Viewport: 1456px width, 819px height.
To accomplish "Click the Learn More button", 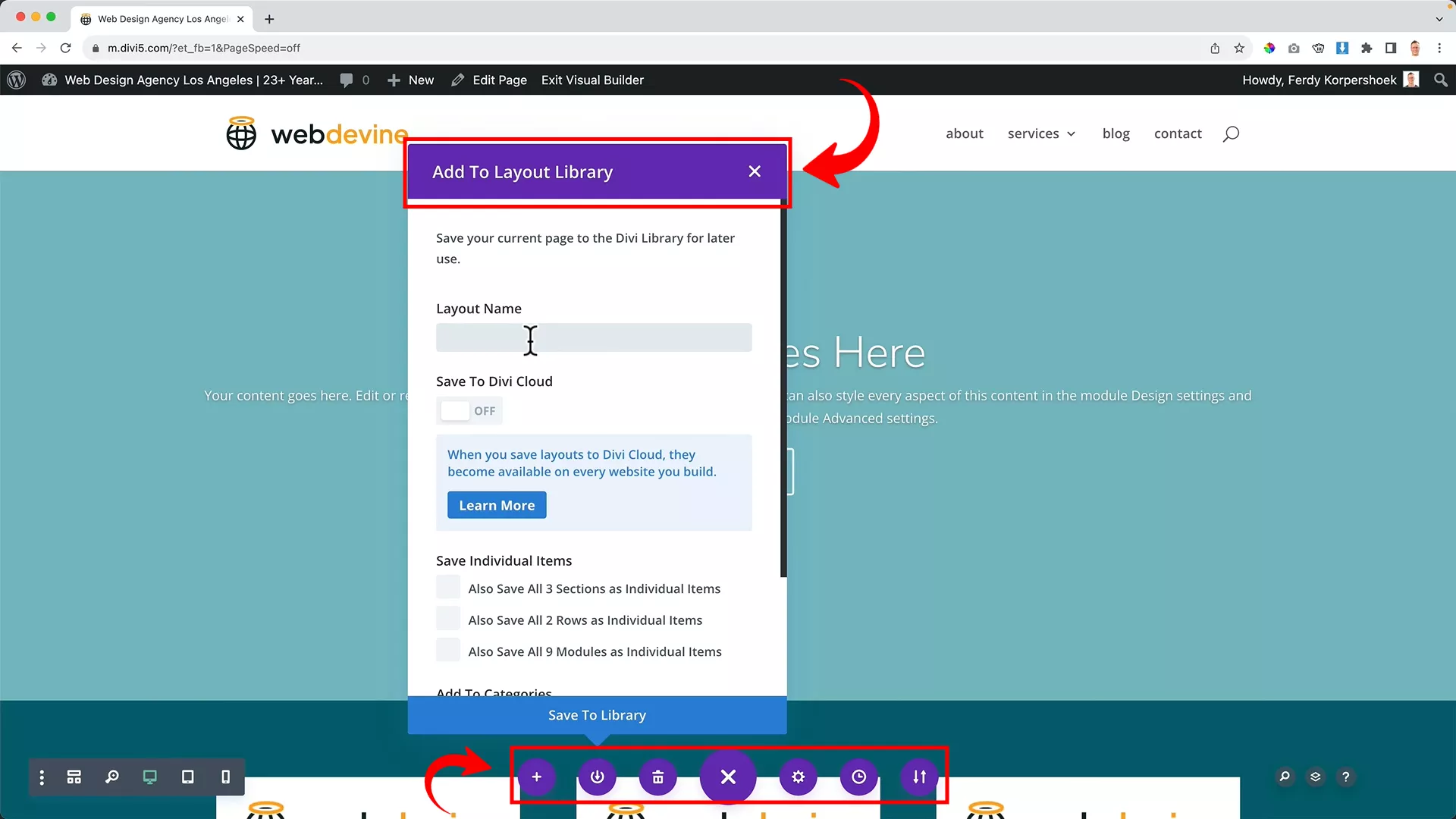I will click(497, 505).
